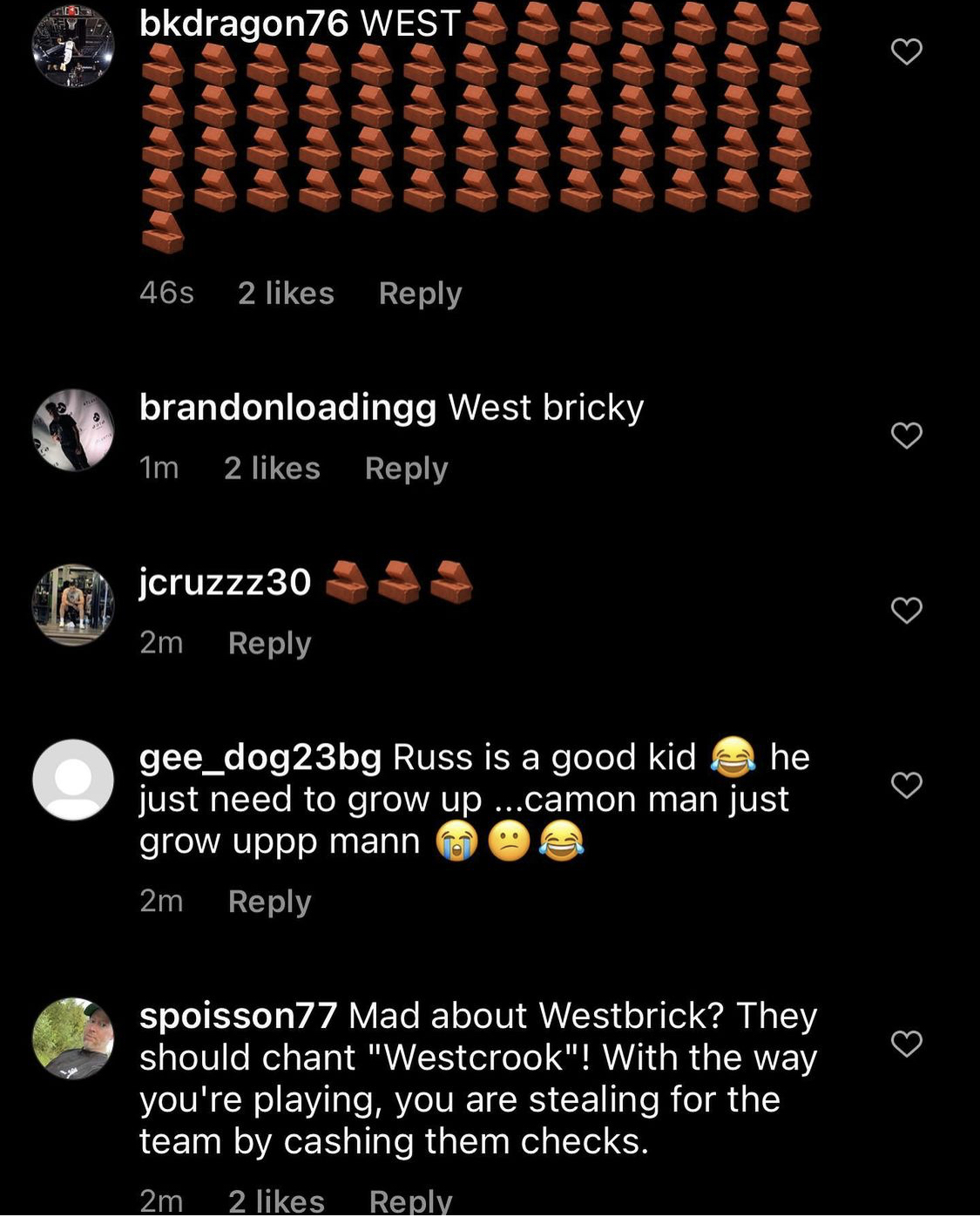Screen dimensions: 980x1217
Task: Like jcruzzz30's three bricks comment
Action: coord(906,610)
